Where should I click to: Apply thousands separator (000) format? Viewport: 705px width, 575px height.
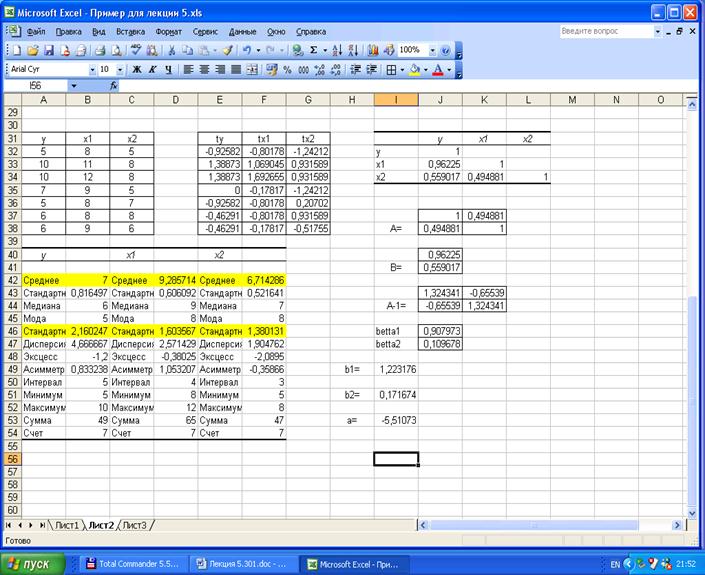point(303,70)
